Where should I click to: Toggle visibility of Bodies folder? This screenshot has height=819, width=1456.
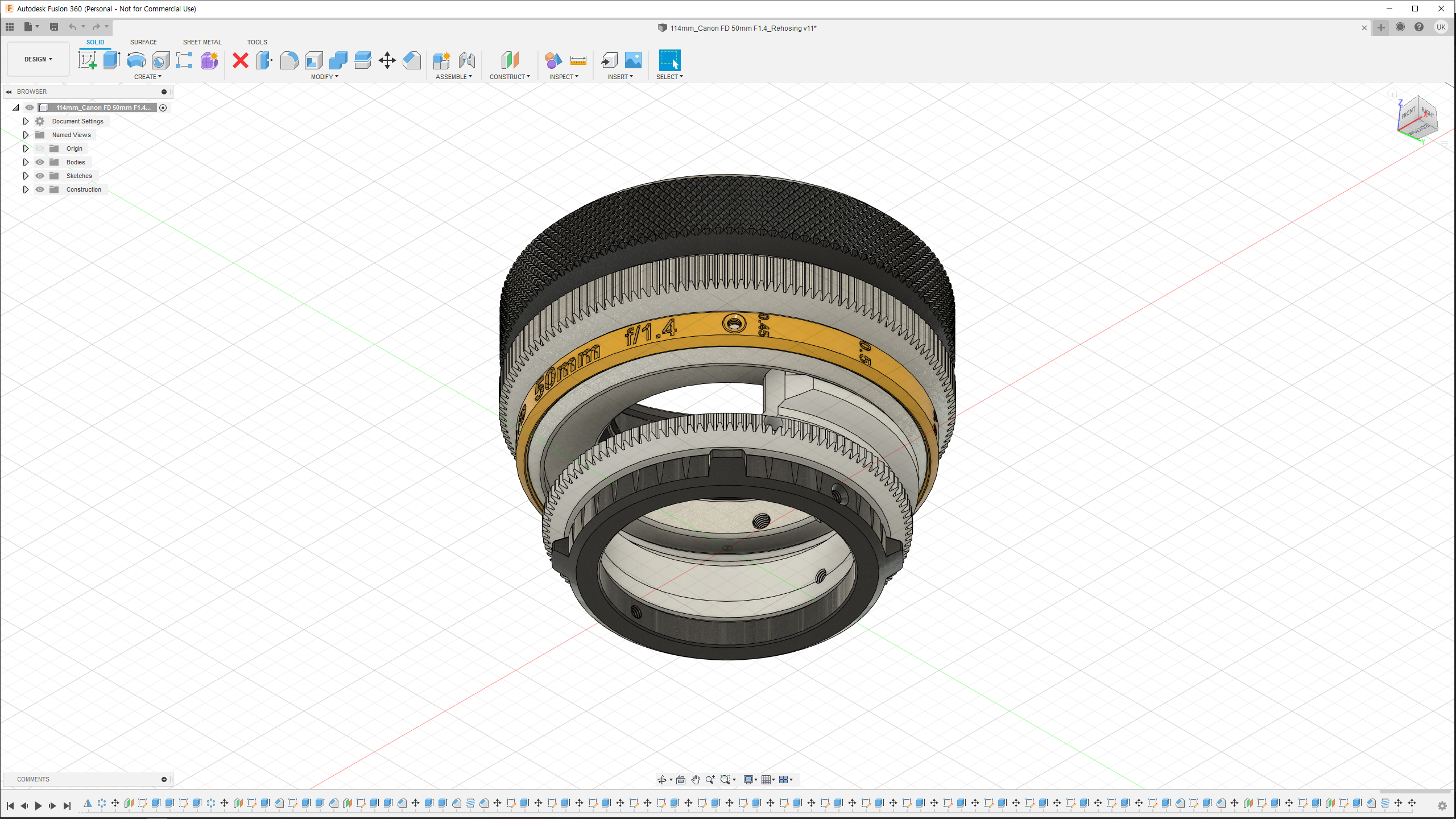click(x=40, y=162)
